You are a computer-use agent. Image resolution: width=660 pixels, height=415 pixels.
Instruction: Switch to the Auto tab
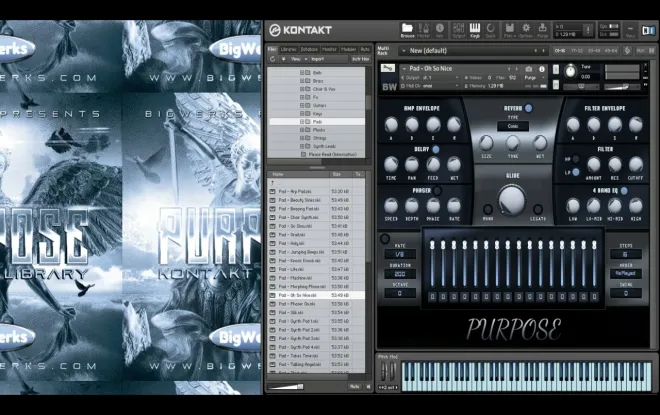(x=365, y=49)
